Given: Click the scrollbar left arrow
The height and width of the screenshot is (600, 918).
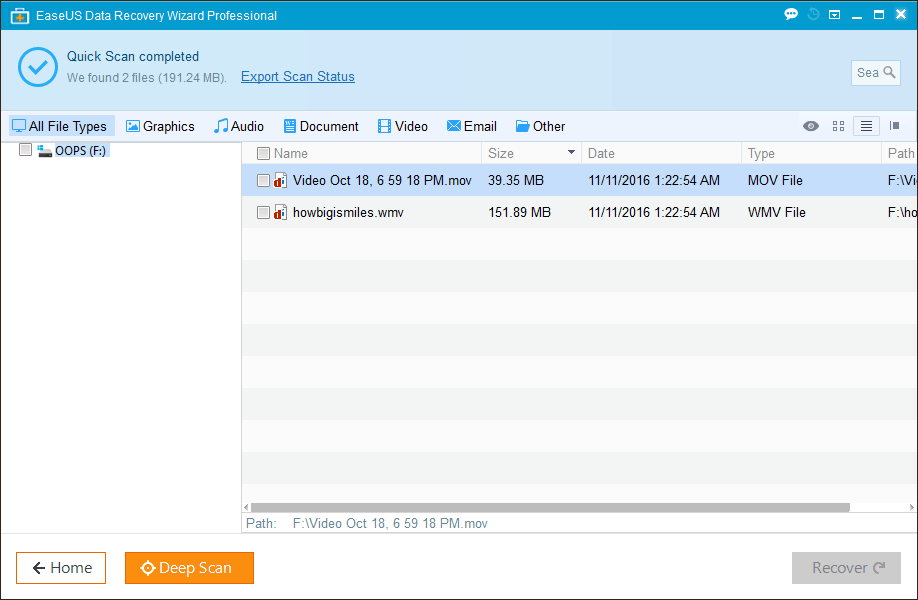Looking at the screenshot, I should tap(246, 508).
